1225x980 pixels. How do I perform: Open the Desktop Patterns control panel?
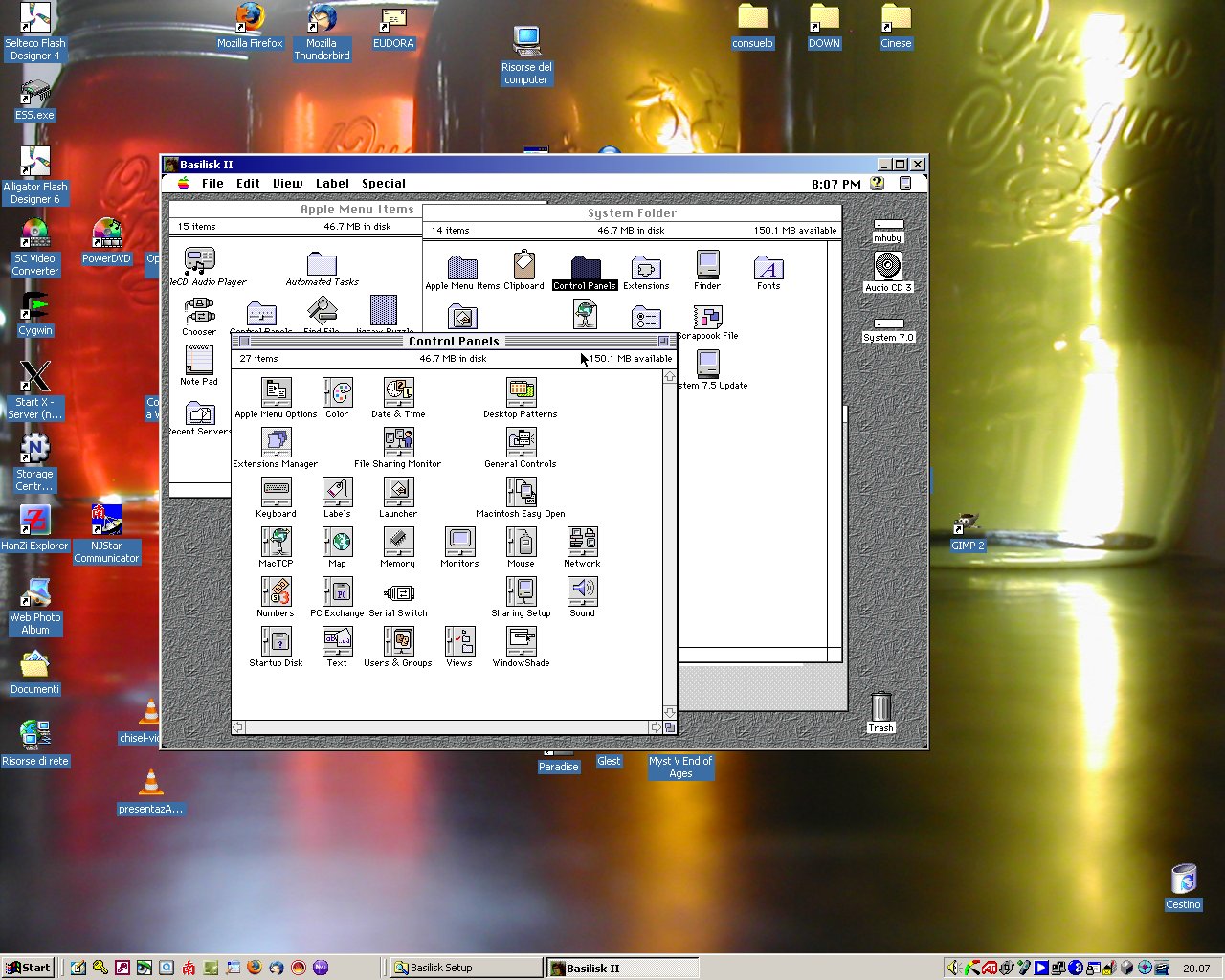pyautogui.click(x=521, y=392)
